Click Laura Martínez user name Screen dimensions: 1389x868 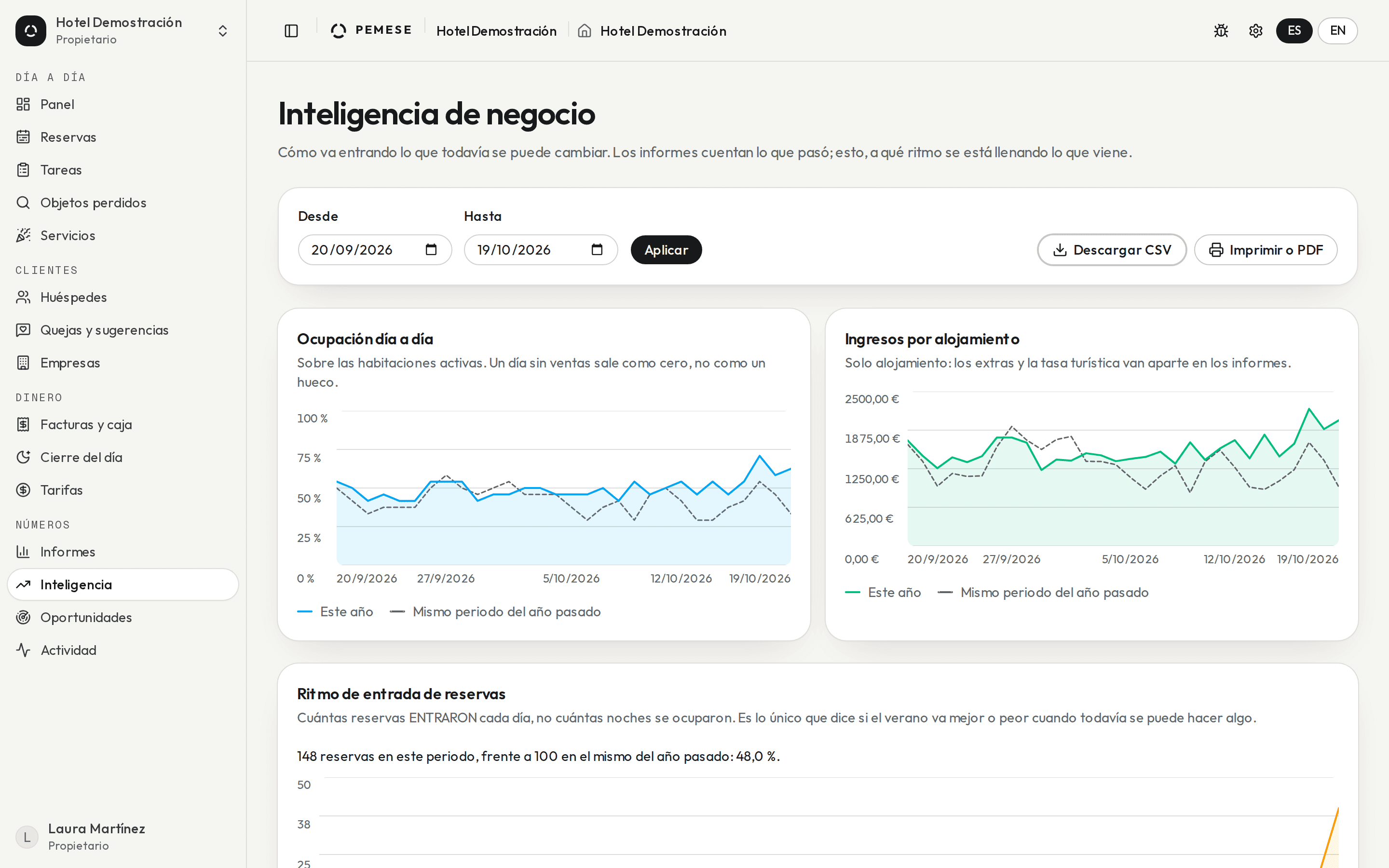click(x=96, y=828)
